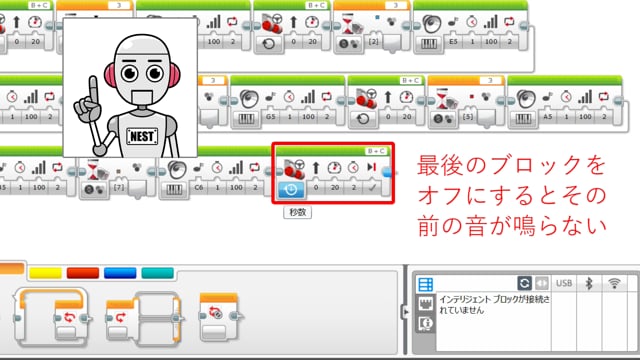
Task: Edit the G5 note field
Action: (x=271, y=117)
